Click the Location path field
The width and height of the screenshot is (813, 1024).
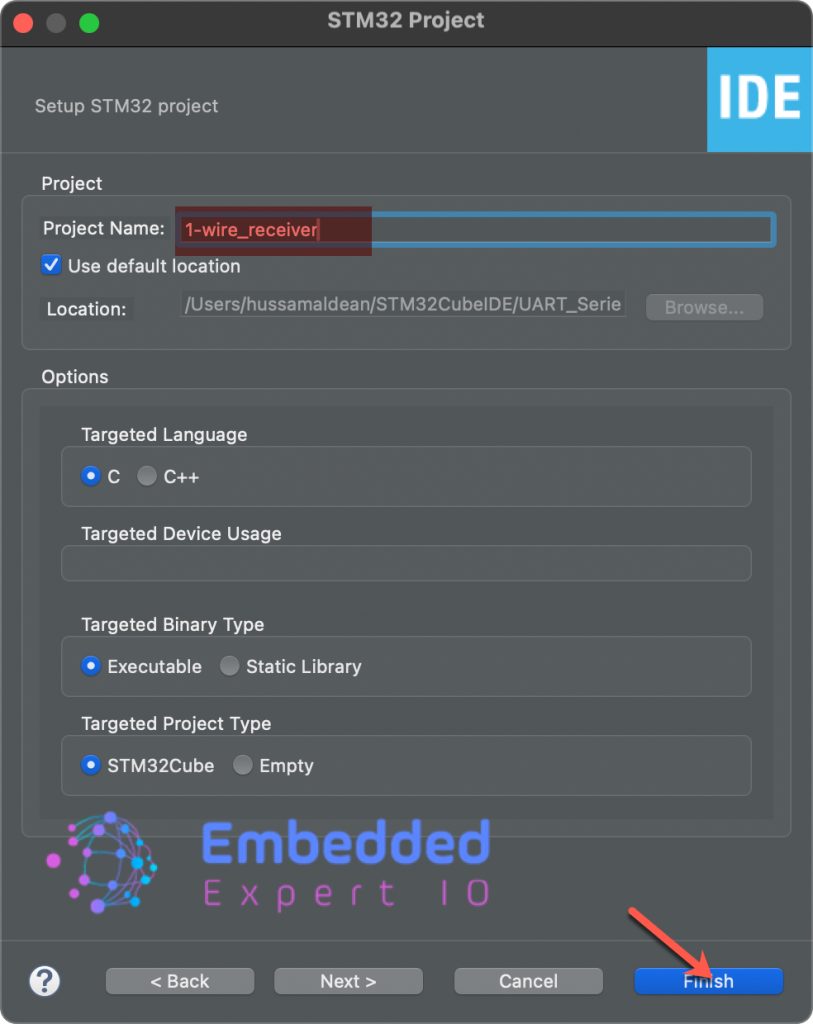coord(403,305)
